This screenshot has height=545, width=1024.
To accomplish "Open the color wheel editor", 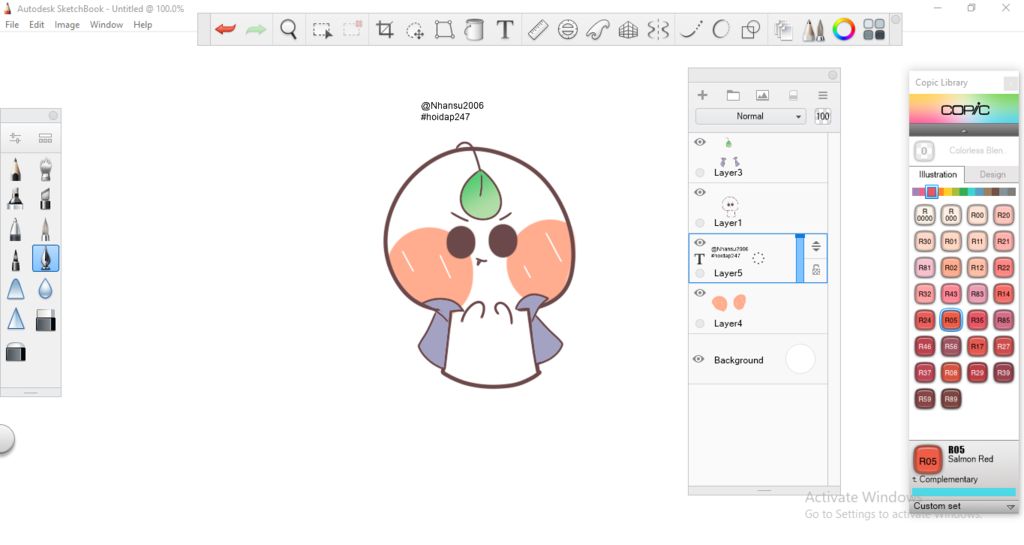I will pyautogui.click(x=844, y=30).
